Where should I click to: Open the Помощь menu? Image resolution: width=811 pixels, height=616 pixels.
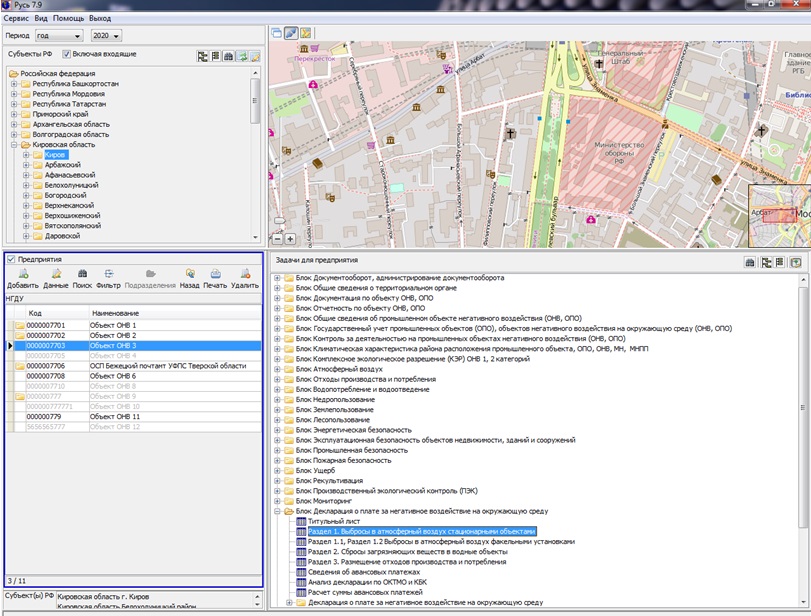(x=68, y=18)
